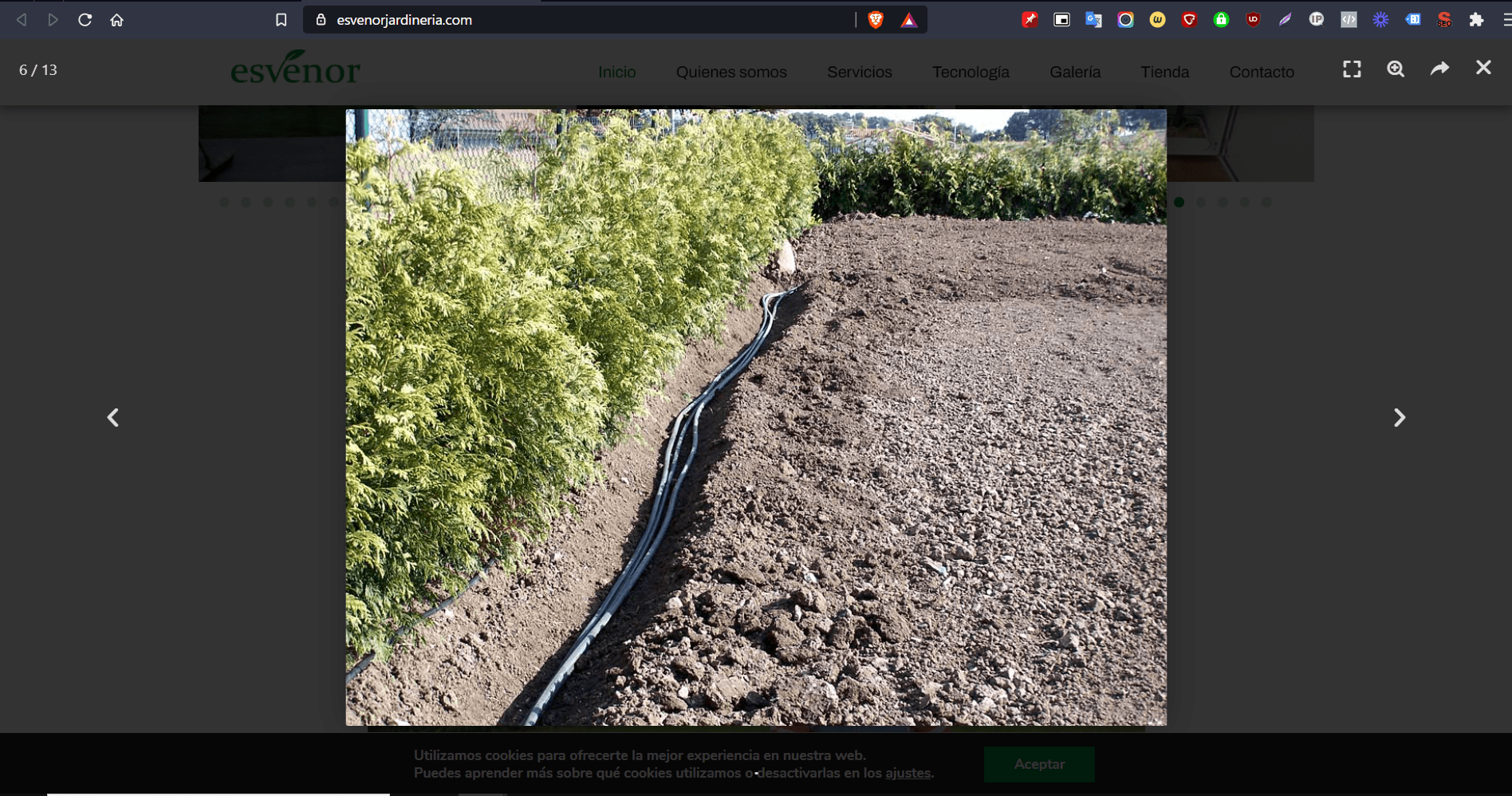Viewport: 1512px width, 796px height.
Task: Open the browser home page
Action: (x=116, y=20)
